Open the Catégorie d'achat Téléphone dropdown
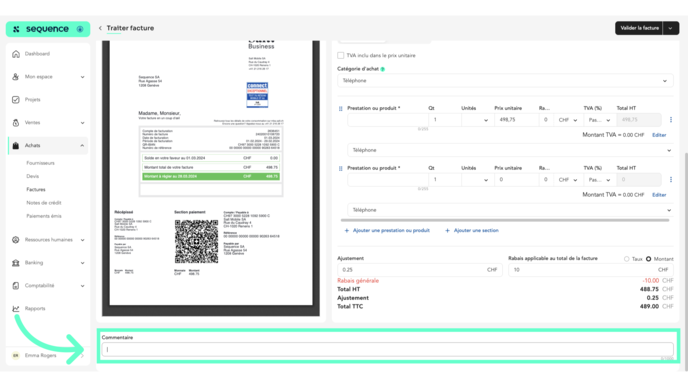 click(505, 81)
